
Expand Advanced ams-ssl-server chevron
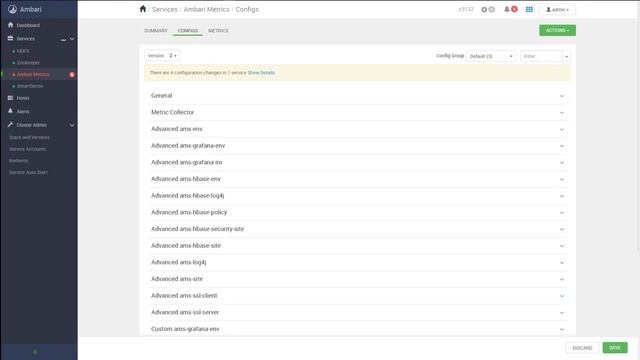pyautogui.click(x=562, y=313)
